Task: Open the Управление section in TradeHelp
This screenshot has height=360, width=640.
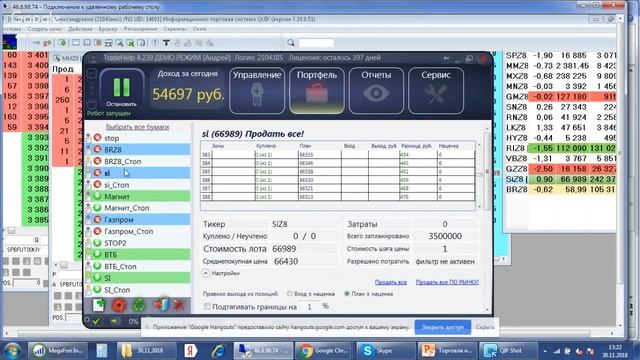Action: click(x=257, y=91)
